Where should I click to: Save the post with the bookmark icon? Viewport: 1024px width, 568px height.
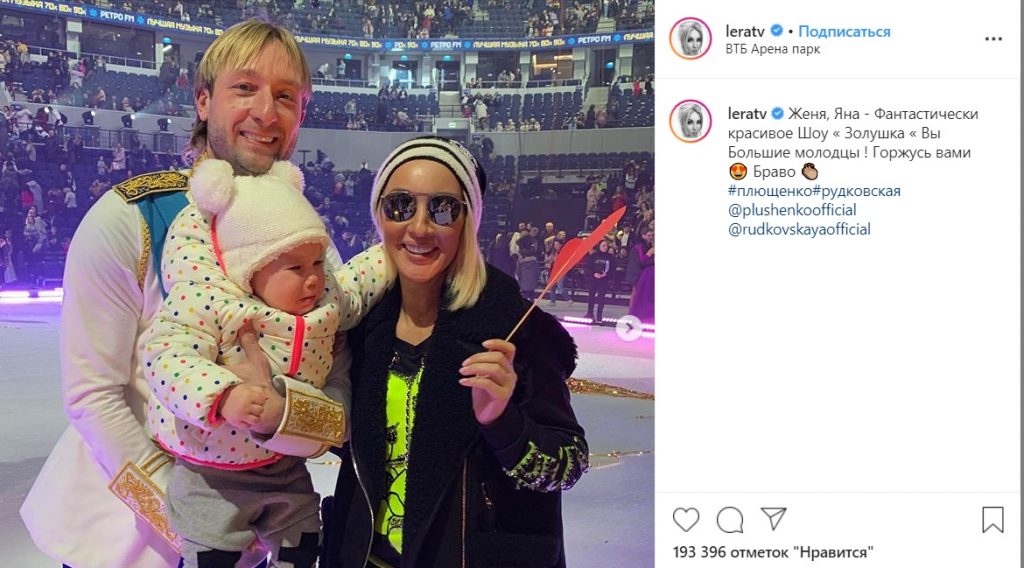[993, 520]
